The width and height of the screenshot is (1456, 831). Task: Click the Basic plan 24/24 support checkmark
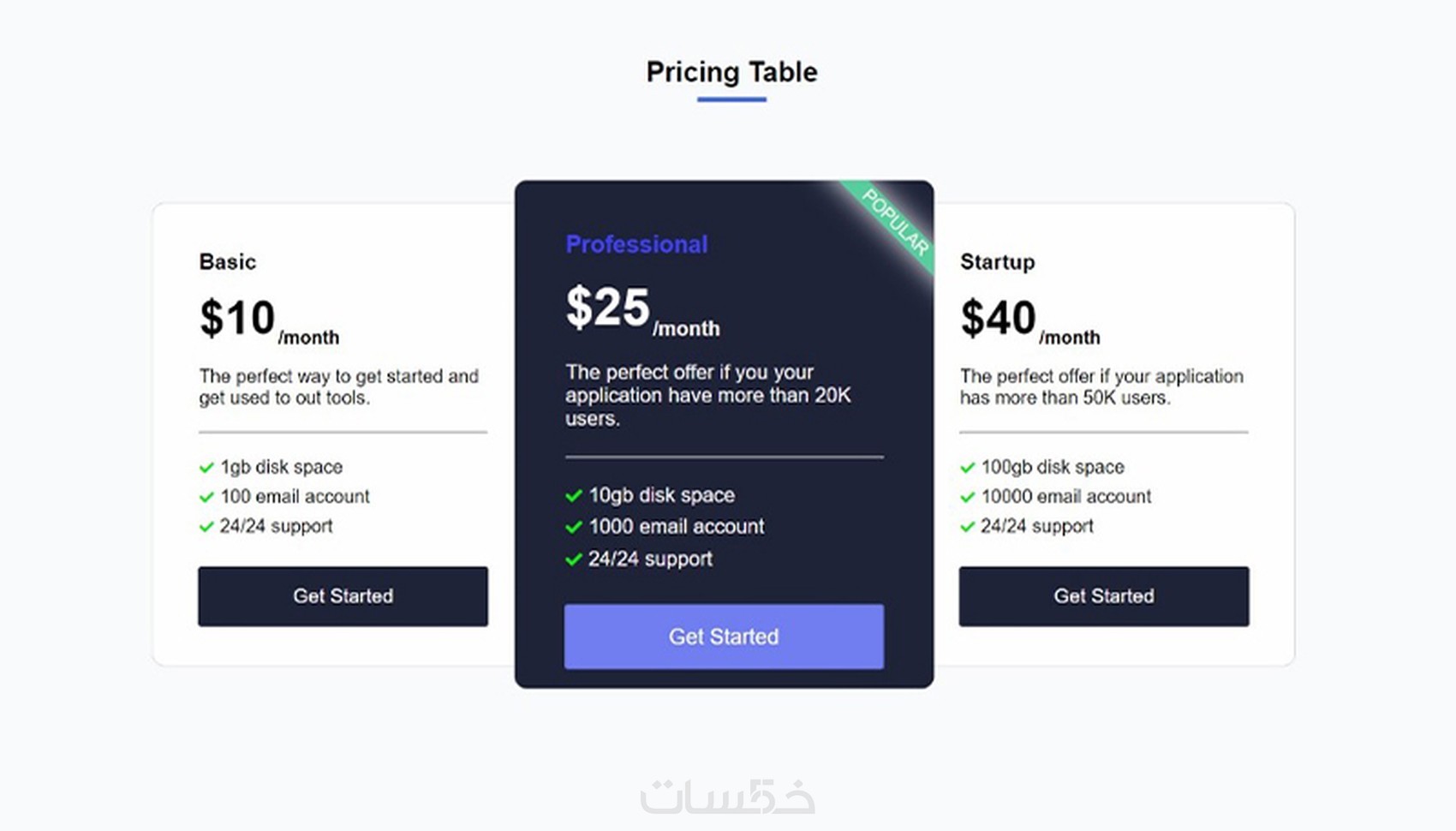click(206, 527)
